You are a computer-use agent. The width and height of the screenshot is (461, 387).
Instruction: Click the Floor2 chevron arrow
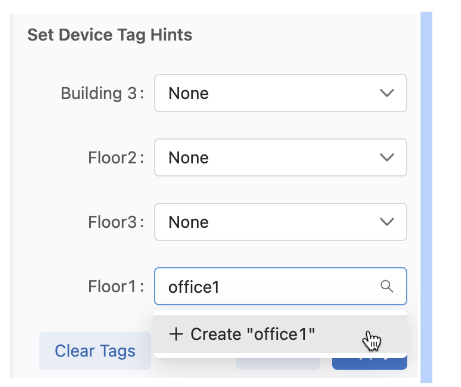coord(387,157)
